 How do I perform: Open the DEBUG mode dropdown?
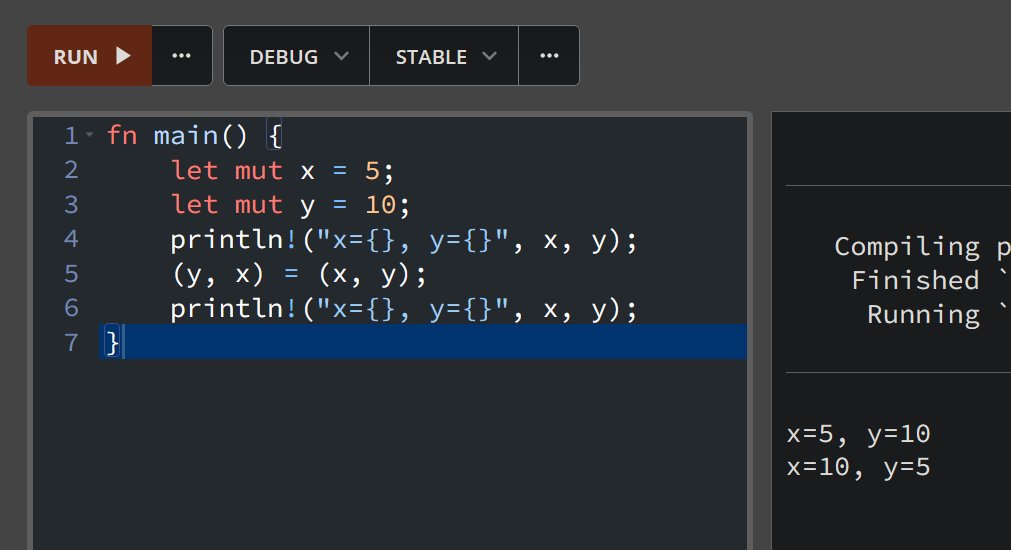click(297, 56)
